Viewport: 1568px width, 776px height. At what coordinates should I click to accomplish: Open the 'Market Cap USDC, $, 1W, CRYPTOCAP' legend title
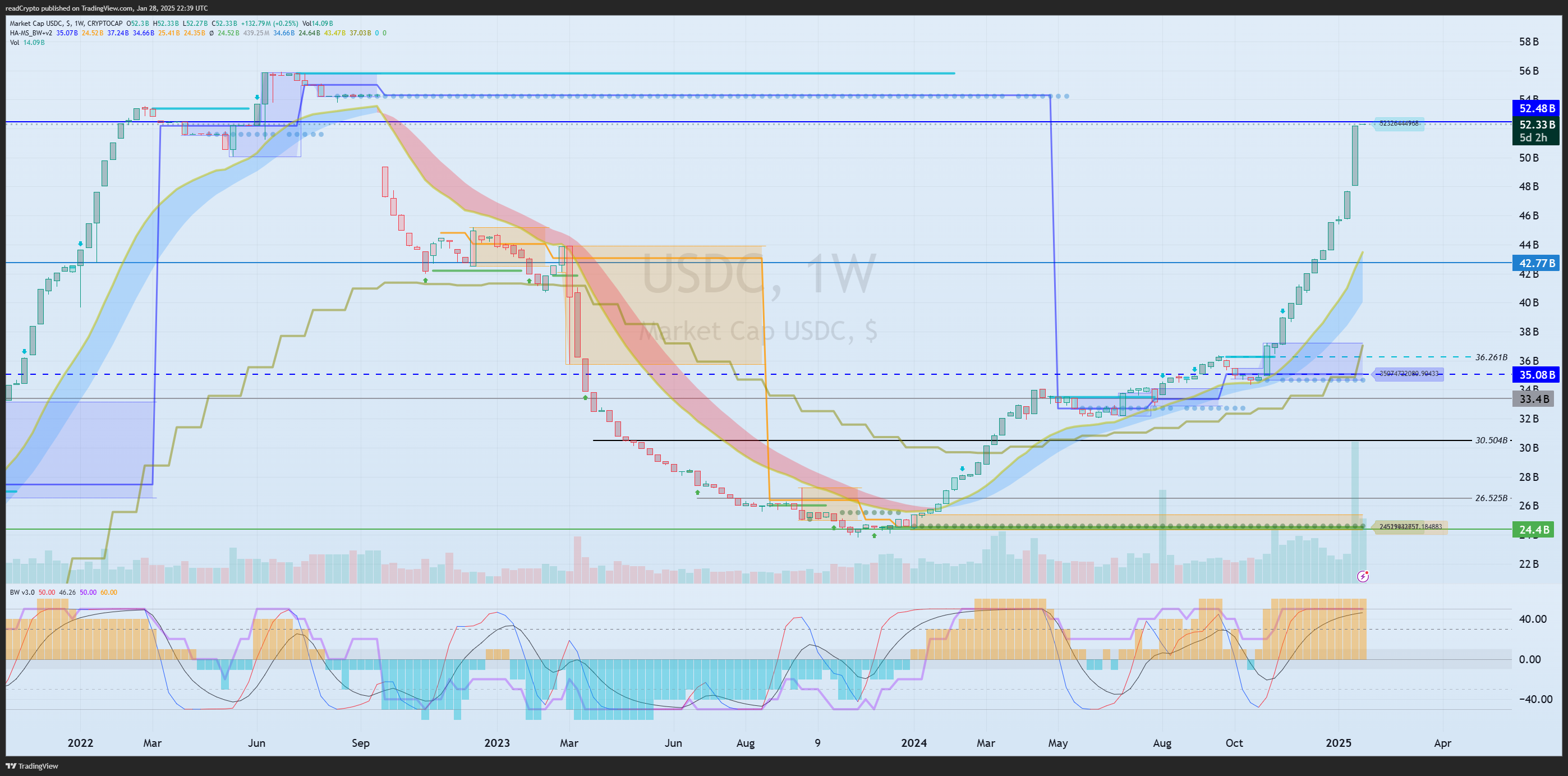point(66,23)
